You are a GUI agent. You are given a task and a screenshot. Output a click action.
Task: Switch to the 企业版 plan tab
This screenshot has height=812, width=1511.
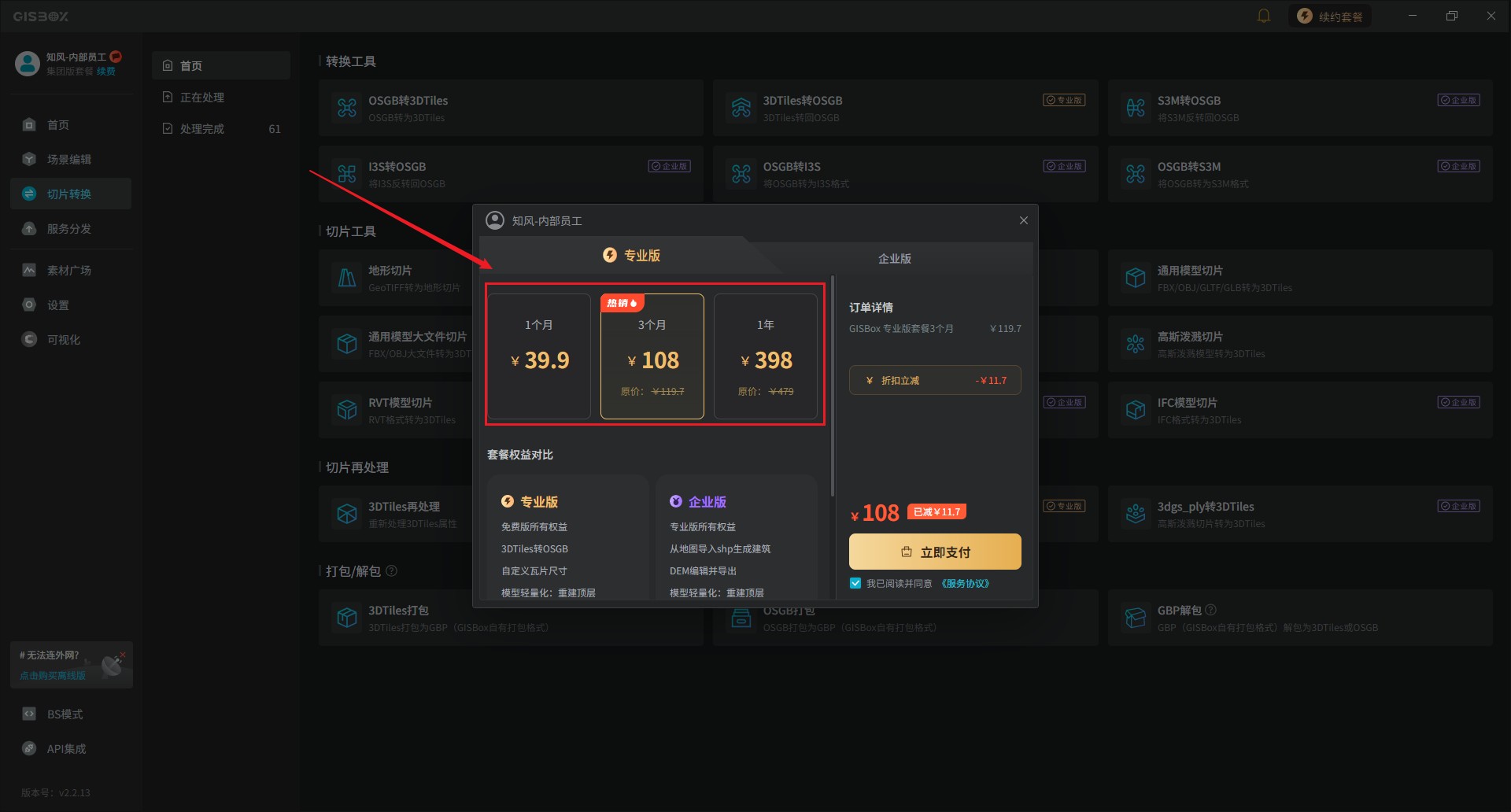coord(895,259)
